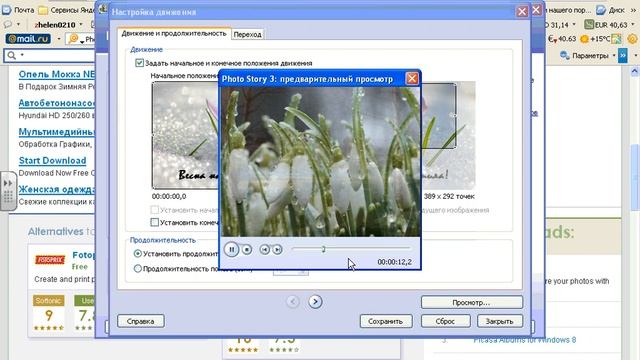Reset settings with the Сброс button
This screenshot has width=640, height=360.
445,321
